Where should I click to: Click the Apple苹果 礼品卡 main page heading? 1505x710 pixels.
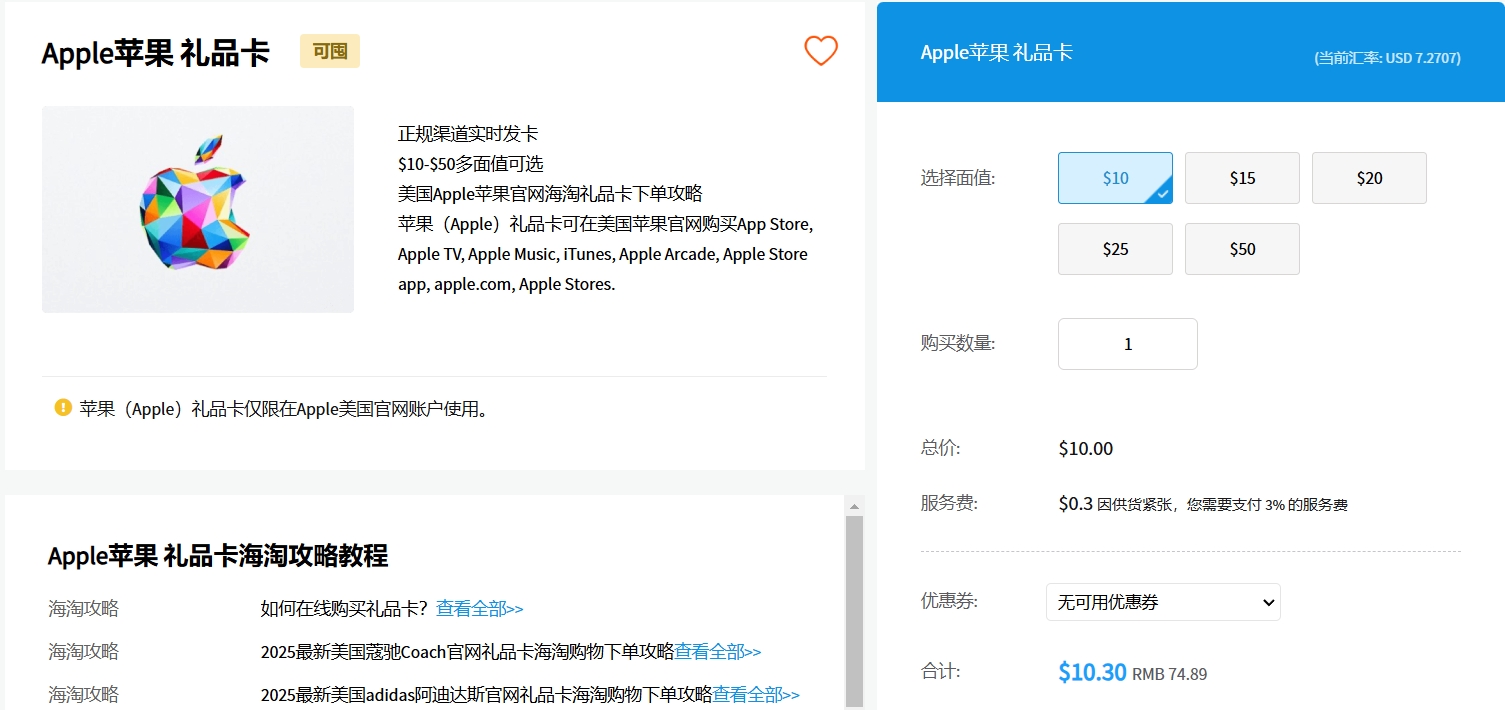(155, 53)
